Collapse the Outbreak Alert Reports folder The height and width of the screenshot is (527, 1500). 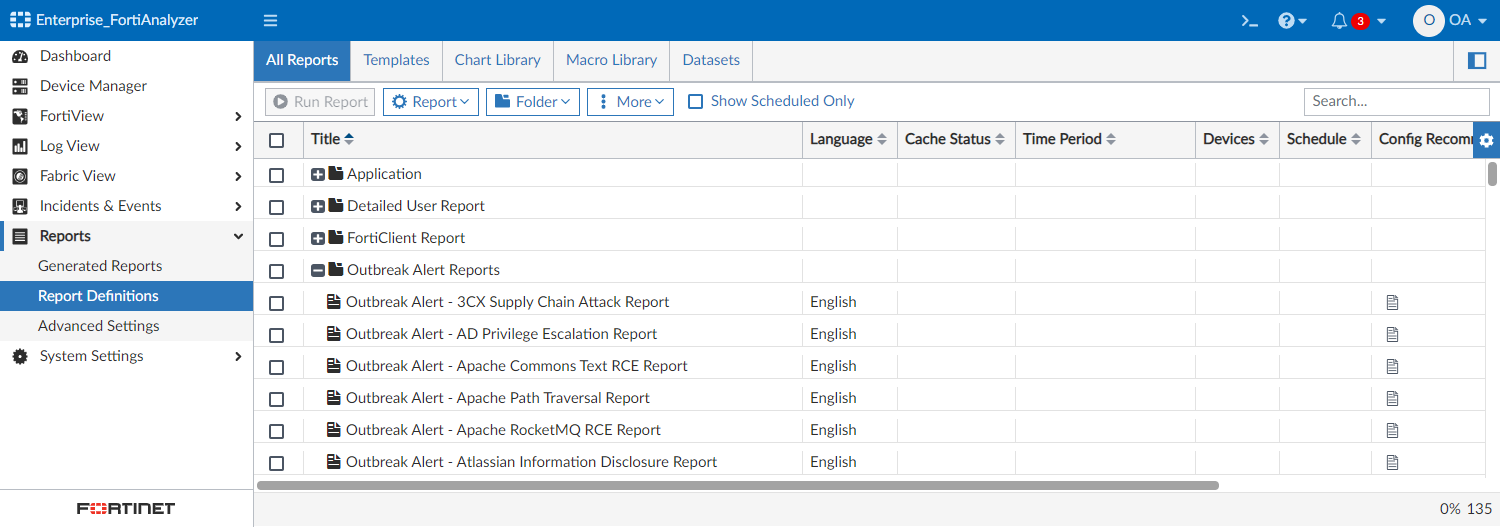318,270
